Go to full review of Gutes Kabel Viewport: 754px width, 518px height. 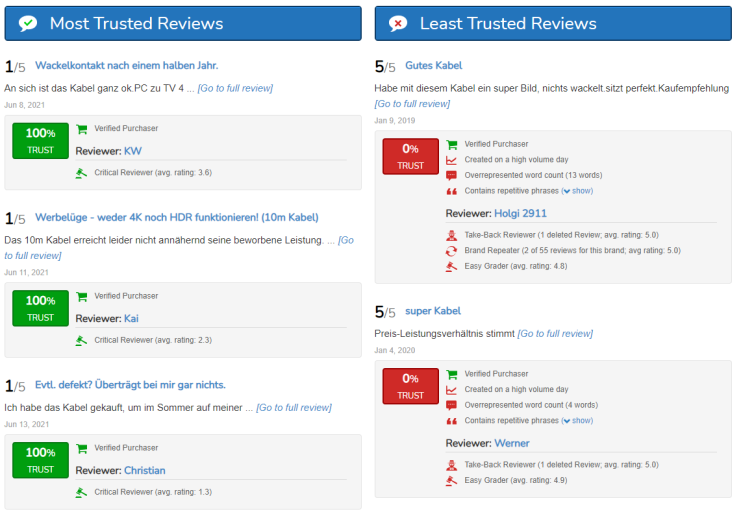click(x=412, y=104)
